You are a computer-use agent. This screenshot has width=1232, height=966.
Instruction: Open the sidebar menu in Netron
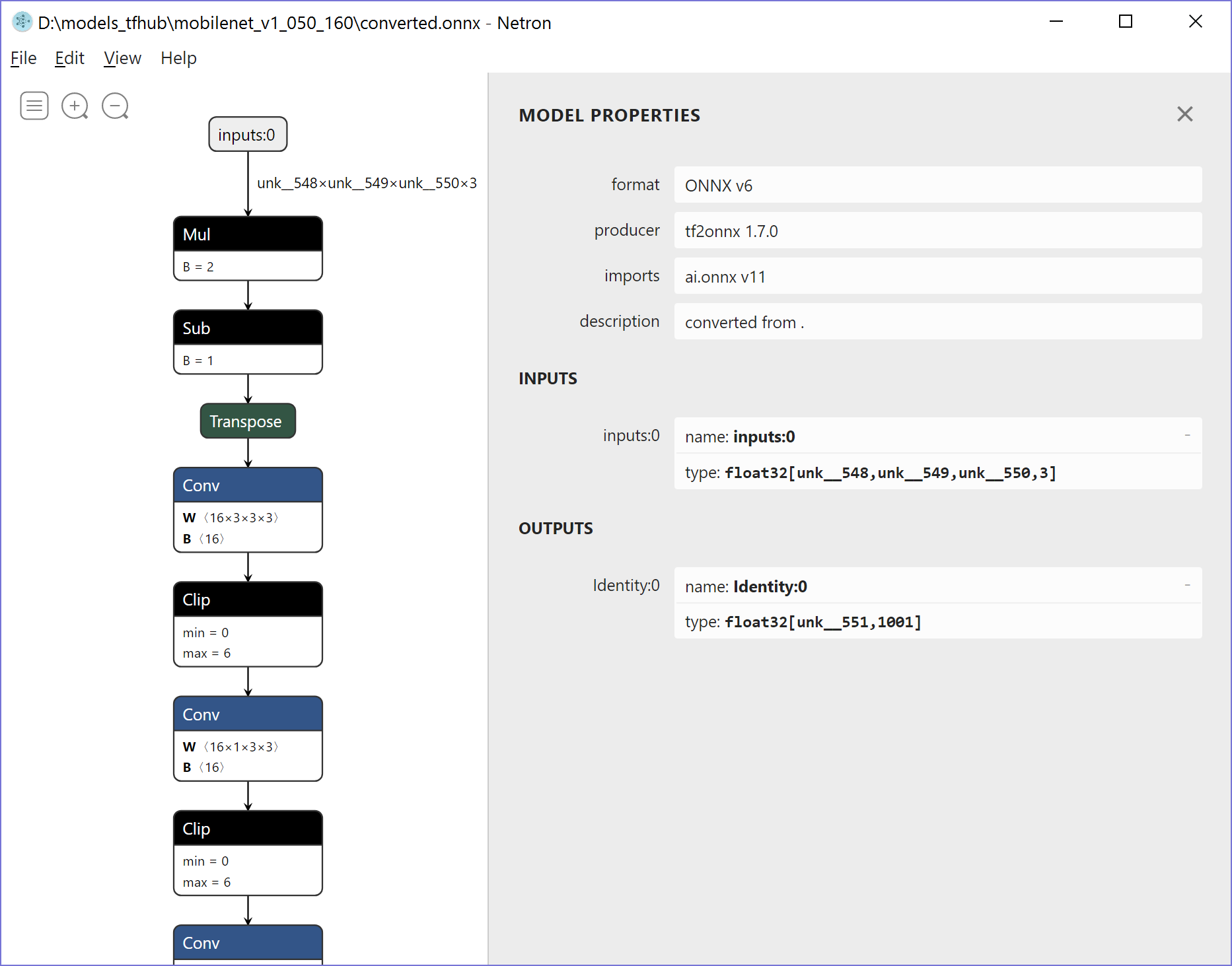pos(34,106)
